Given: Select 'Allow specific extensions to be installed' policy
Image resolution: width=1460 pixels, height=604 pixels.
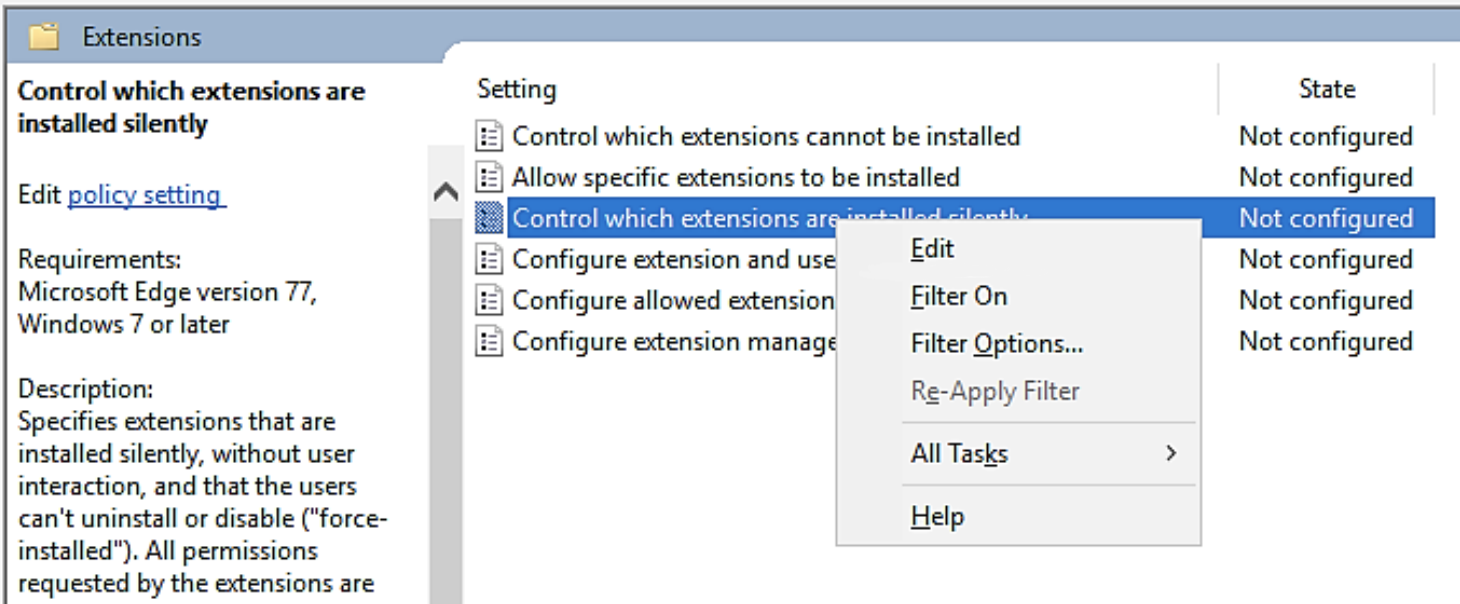Looking at the screenshot, I should click(x=736, y=177).
